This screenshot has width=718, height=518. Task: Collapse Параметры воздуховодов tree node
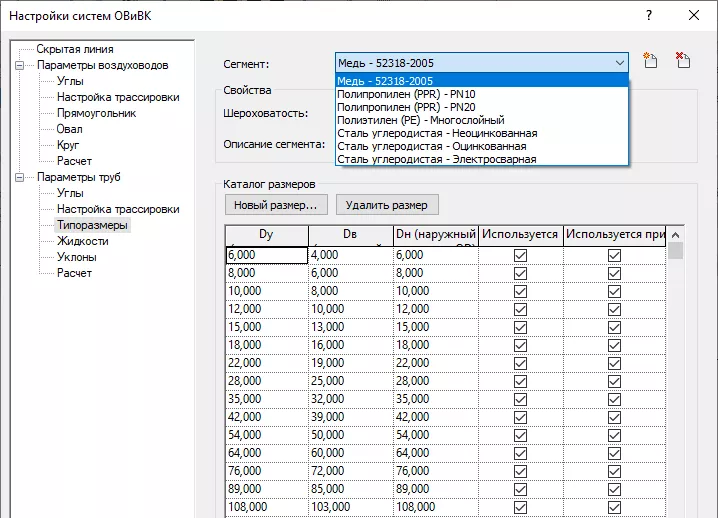click(x=21, y=65)
